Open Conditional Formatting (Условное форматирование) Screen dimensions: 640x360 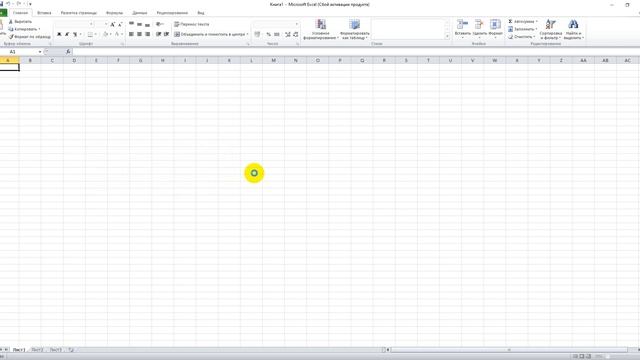point(321,29)
